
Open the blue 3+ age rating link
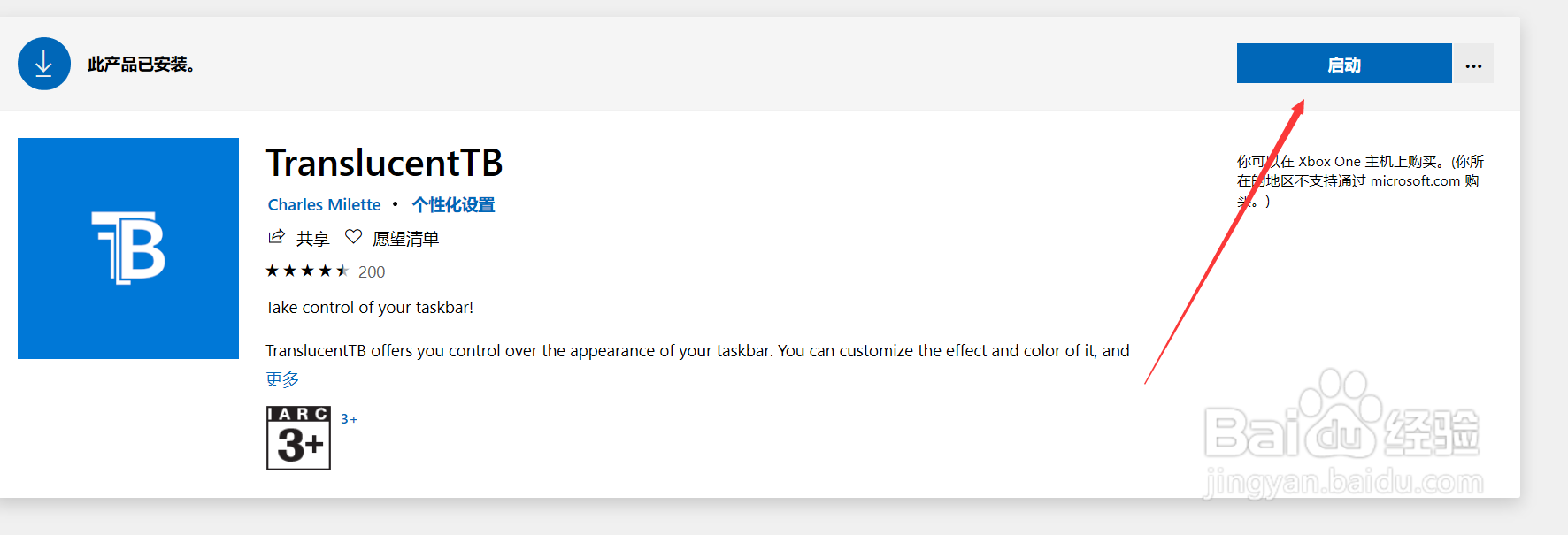coord(350,419)
